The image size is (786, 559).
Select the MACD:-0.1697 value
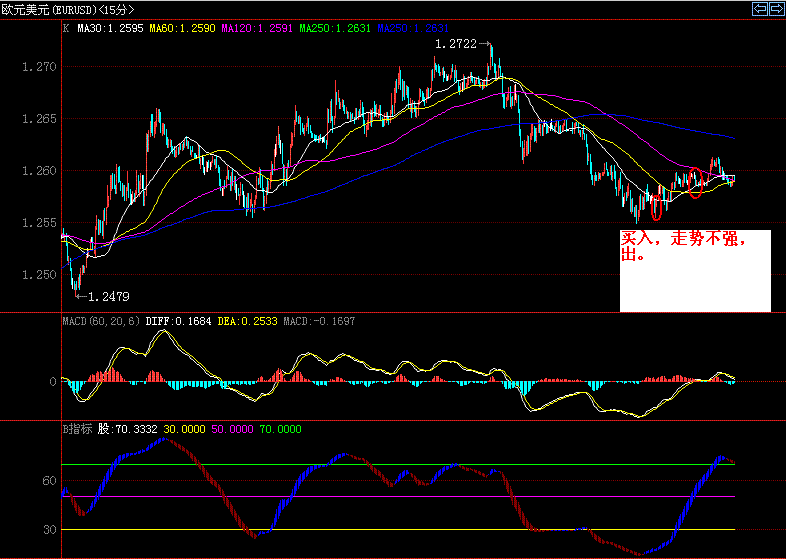(319, 321)
